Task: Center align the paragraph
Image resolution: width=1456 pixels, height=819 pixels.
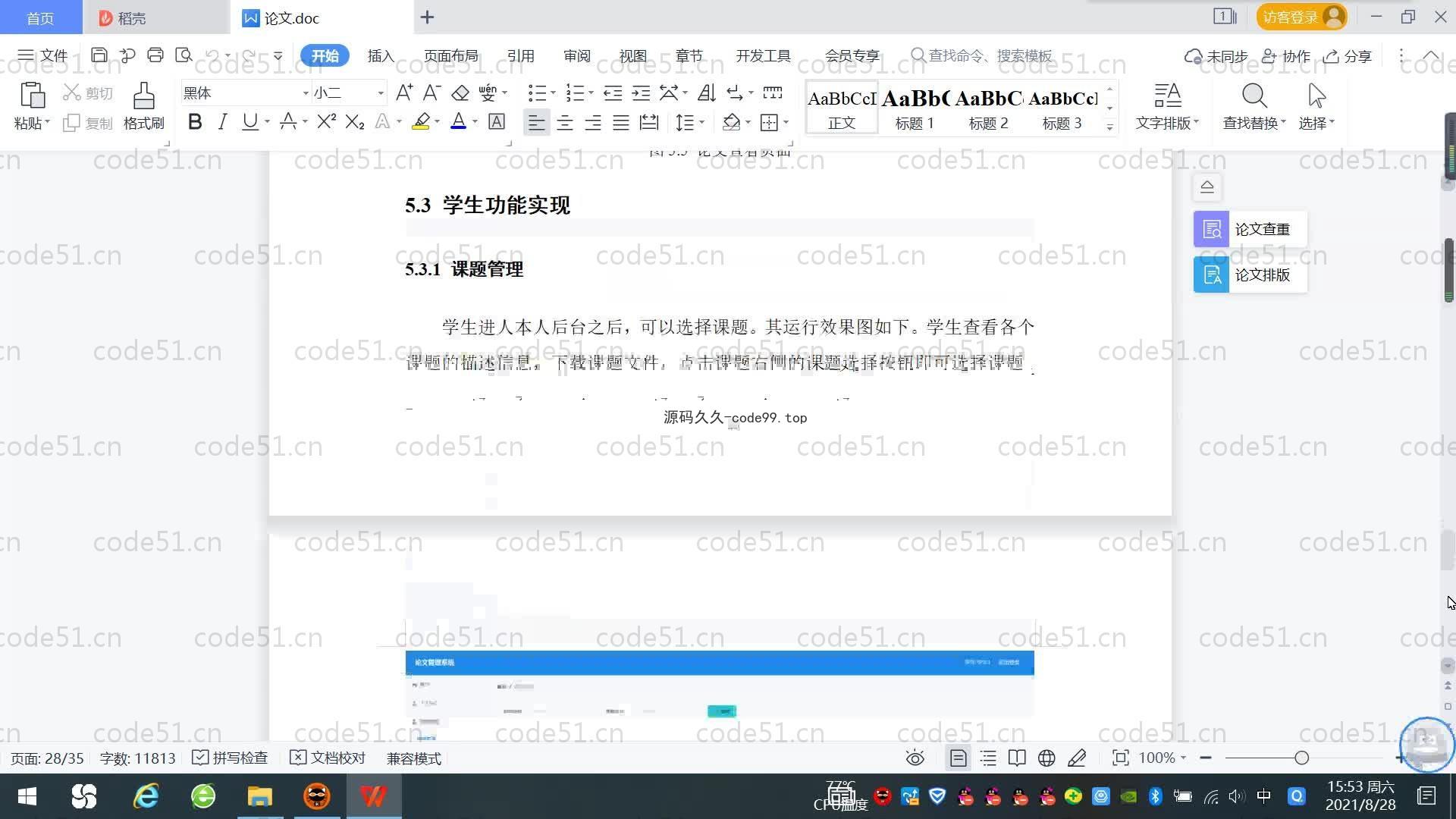Action: pos(565,122)
